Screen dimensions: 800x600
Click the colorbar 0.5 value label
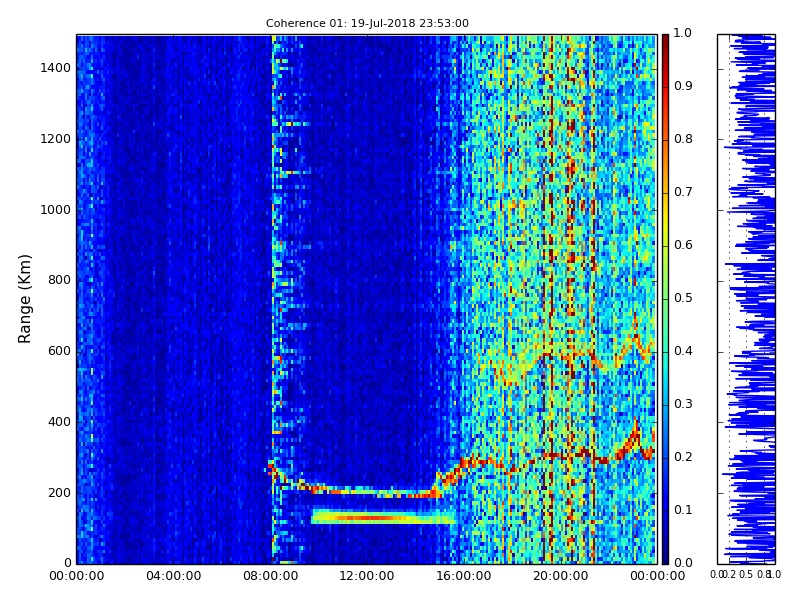pos(683,298)
